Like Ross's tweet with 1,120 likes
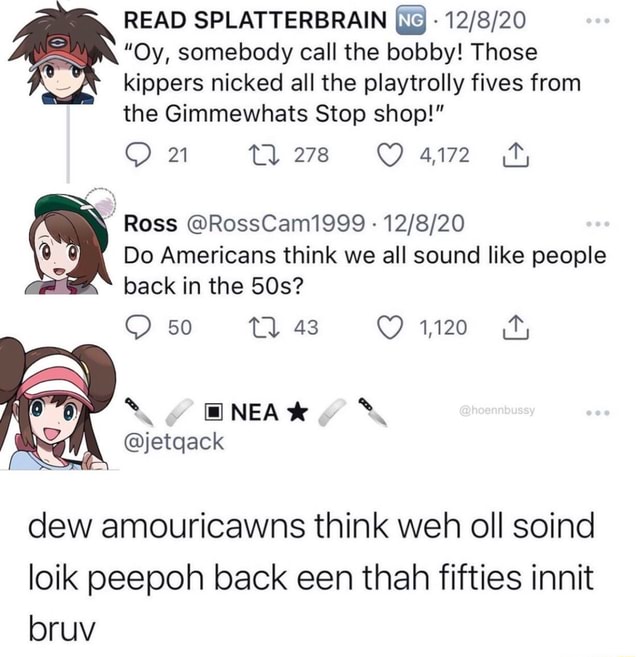Viewport: 640px width, 657px height. [x=390, y=327]
